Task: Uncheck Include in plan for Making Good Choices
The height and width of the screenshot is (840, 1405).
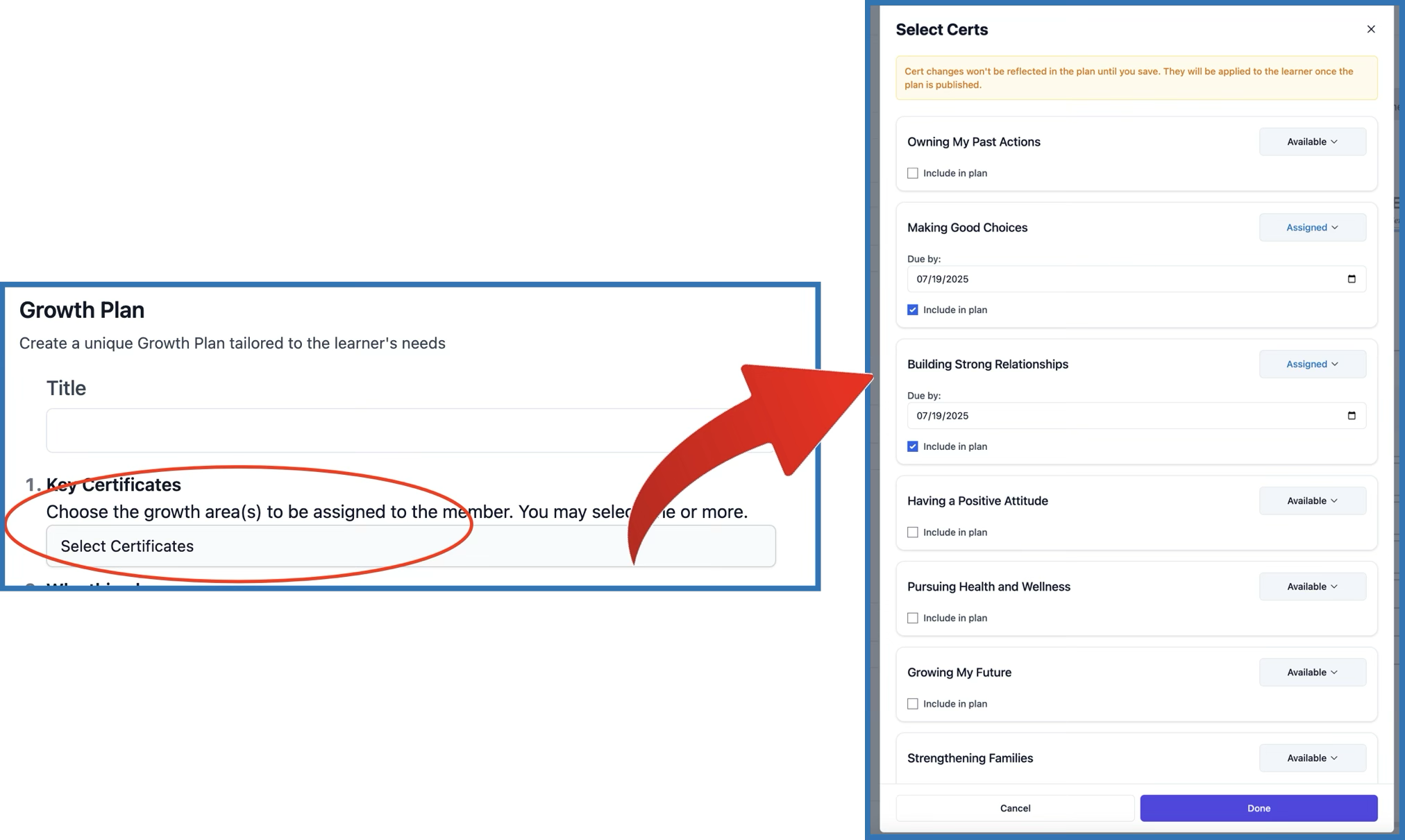Action: (x=913, y=310)
